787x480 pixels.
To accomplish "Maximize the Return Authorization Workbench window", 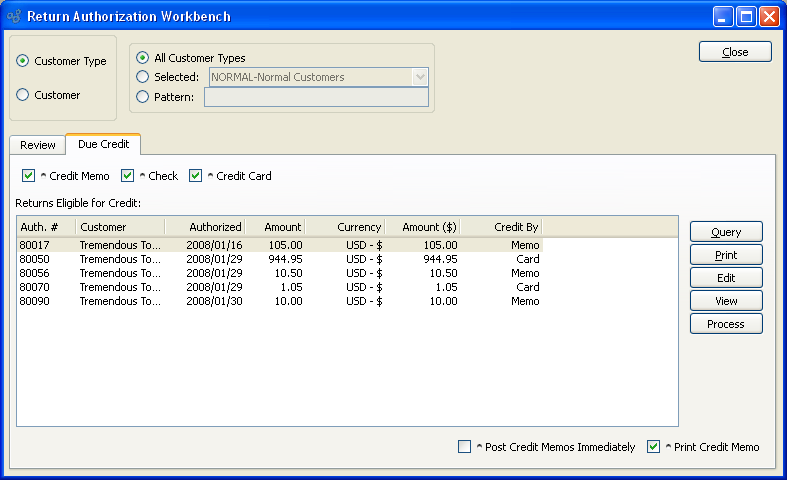I will point(746,17).
